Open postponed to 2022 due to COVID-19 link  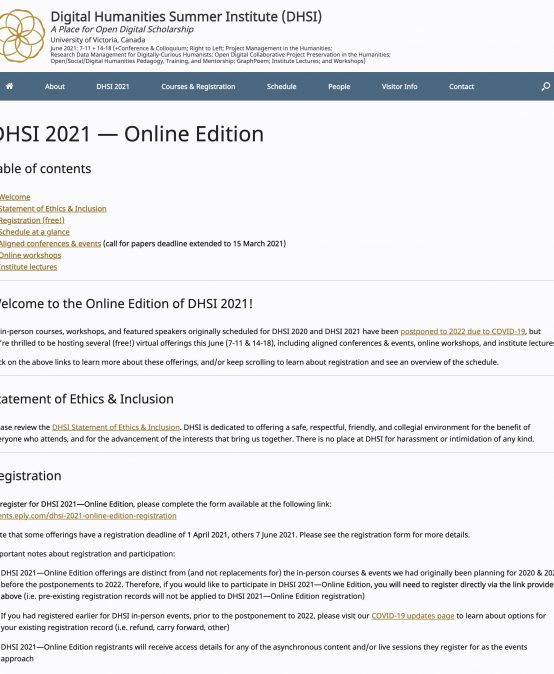[462, 331]
